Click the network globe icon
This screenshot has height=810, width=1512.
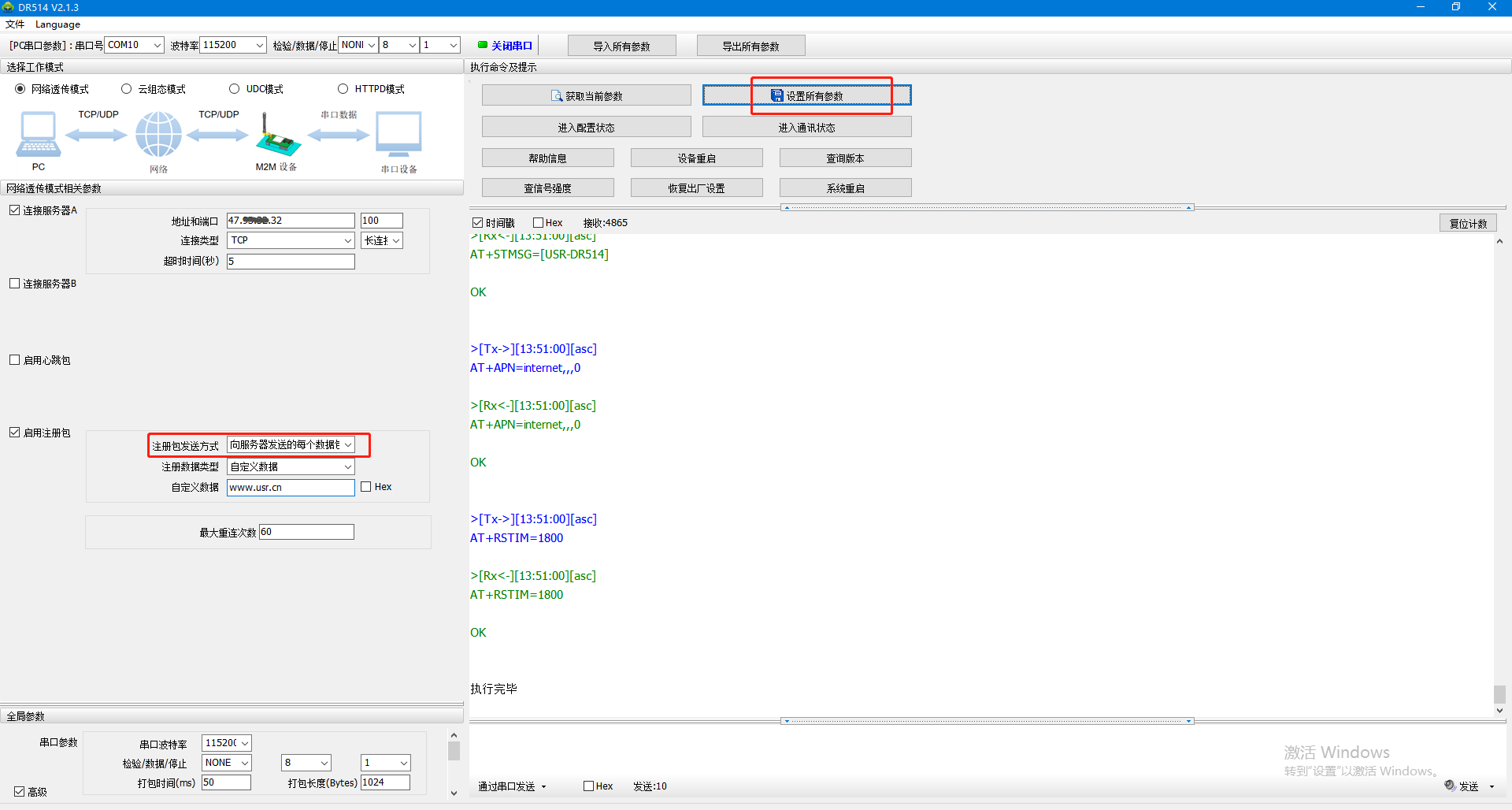[x=158, y=134]
